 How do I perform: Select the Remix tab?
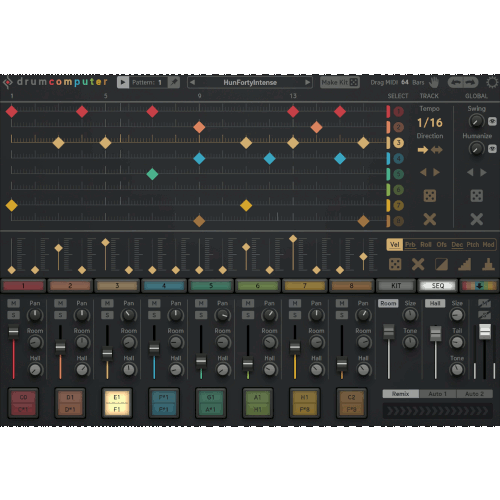(401, 394)
